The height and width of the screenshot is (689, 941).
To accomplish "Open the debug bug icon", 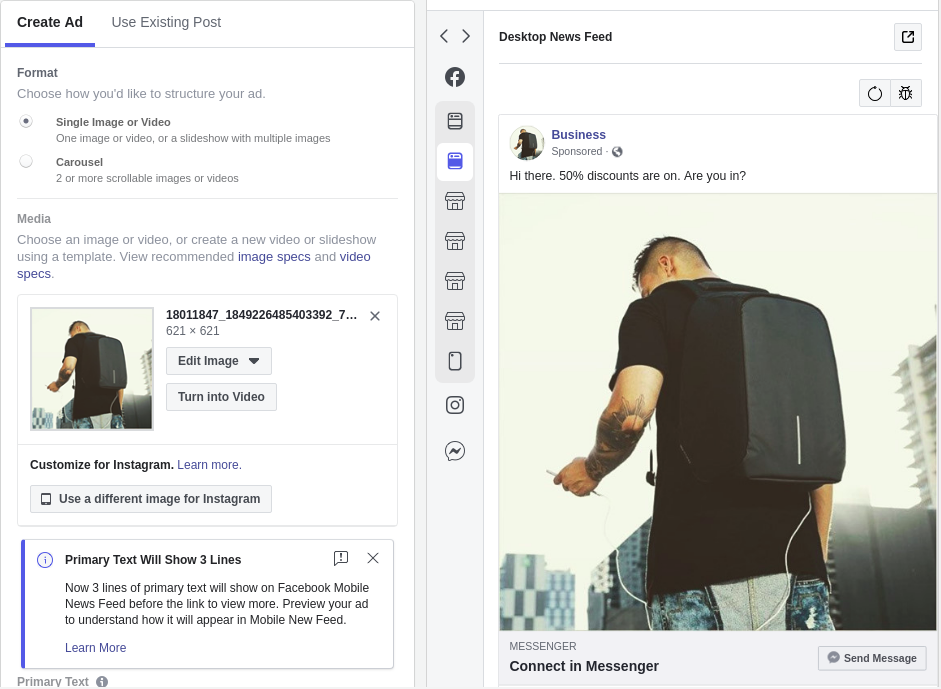I will coord(905,92).
